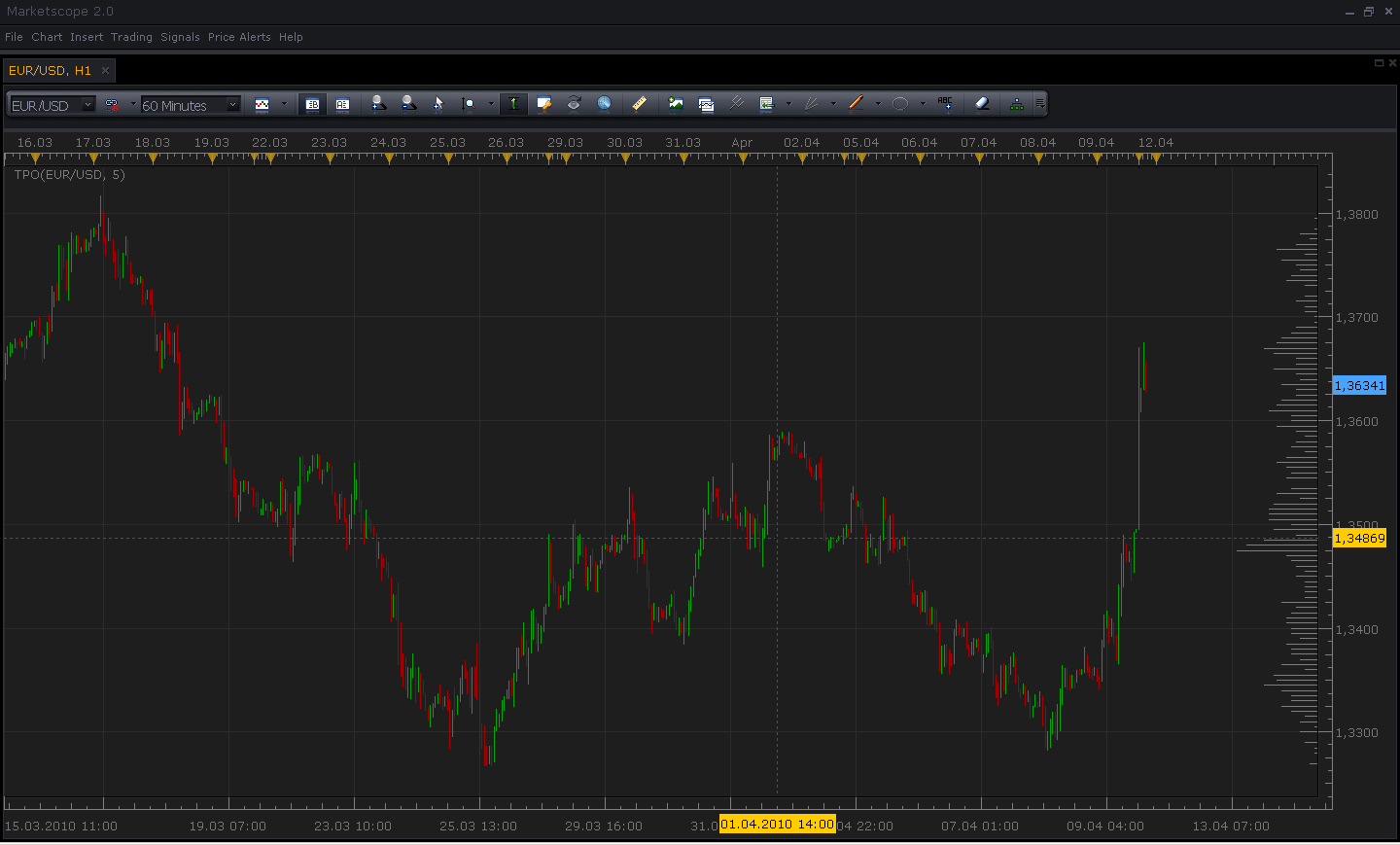Click the 1,36341 current price label
This screenshot has width=1400, height=845.
coord(1359,386)
